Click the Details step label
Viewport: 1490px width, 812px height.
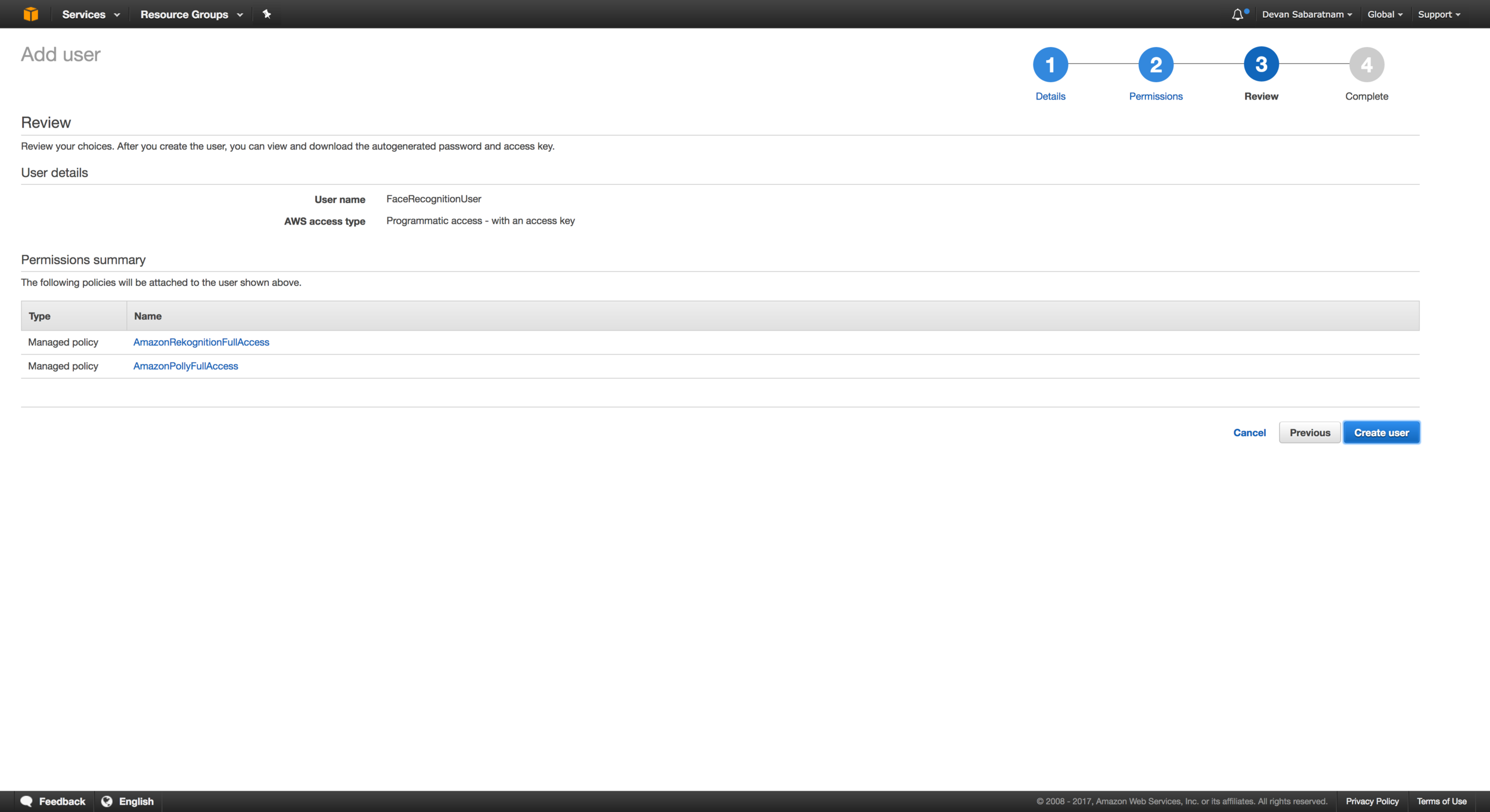[1050, 96]
